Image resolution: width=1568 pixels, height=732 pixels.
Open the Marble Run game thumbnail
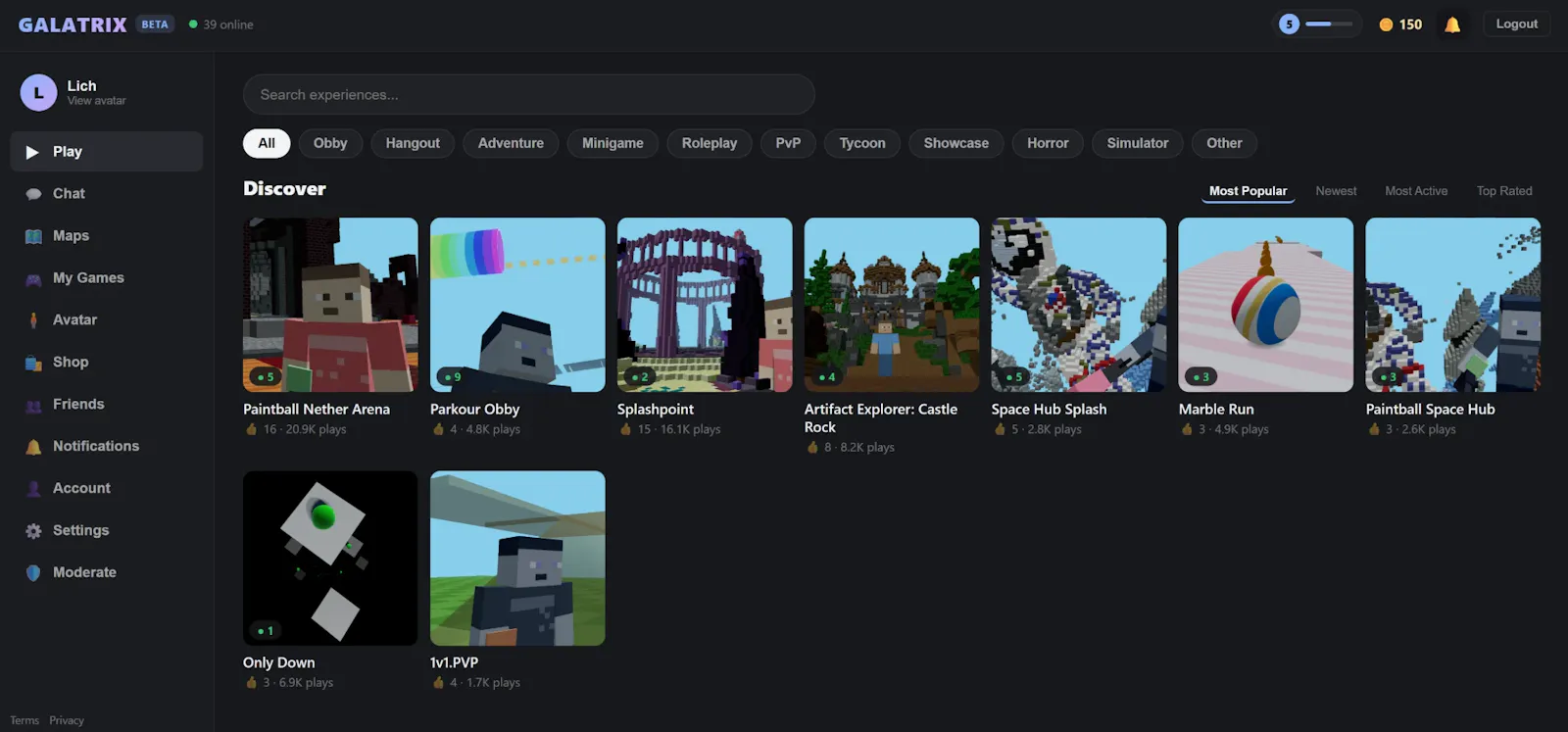[1265, 305]
